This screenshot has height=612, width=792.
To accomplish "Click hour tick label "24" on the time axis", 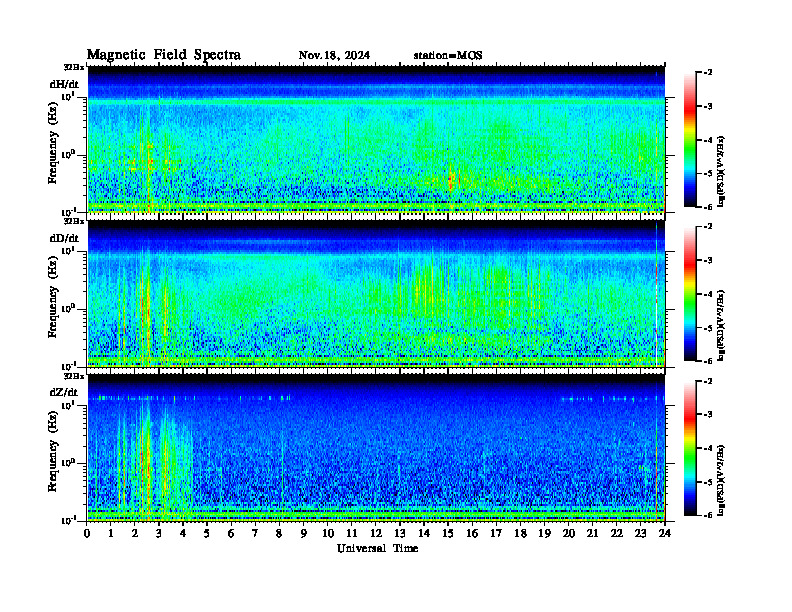I will [665, 534].
